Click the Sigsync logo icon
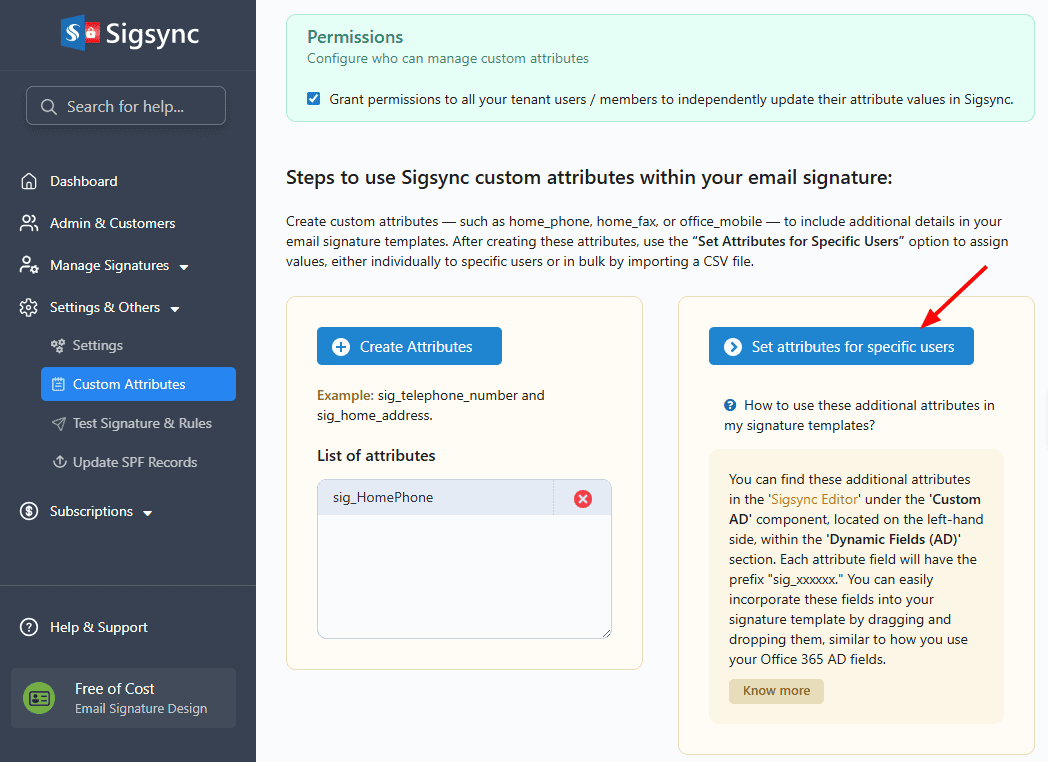The width and height of the screenshot is (1048, 762). coord(80,34)
